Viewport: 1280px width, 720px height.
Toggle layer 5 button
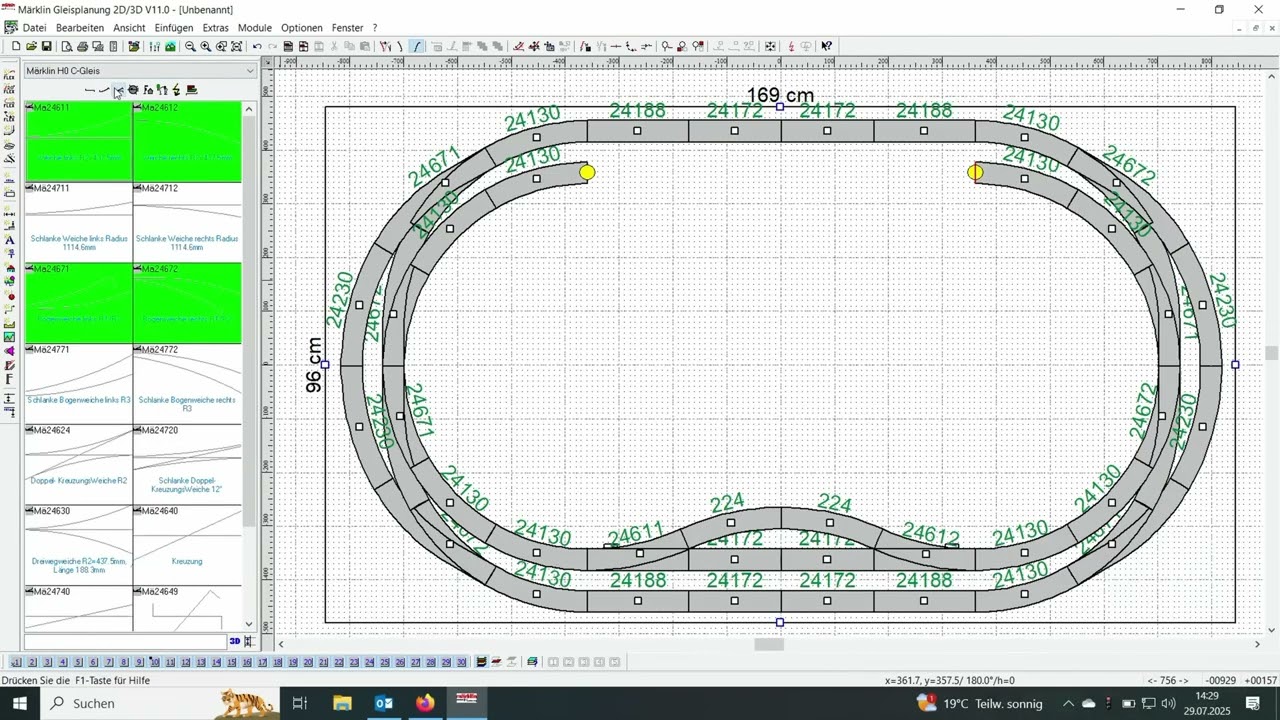pos(78,662)
